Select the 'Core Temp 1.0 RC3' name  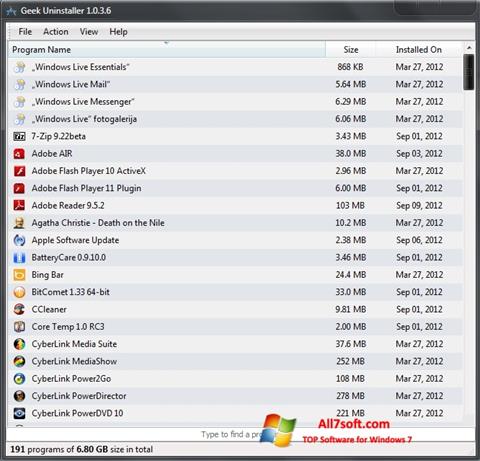pyautogui.click(x=68, y=327)
